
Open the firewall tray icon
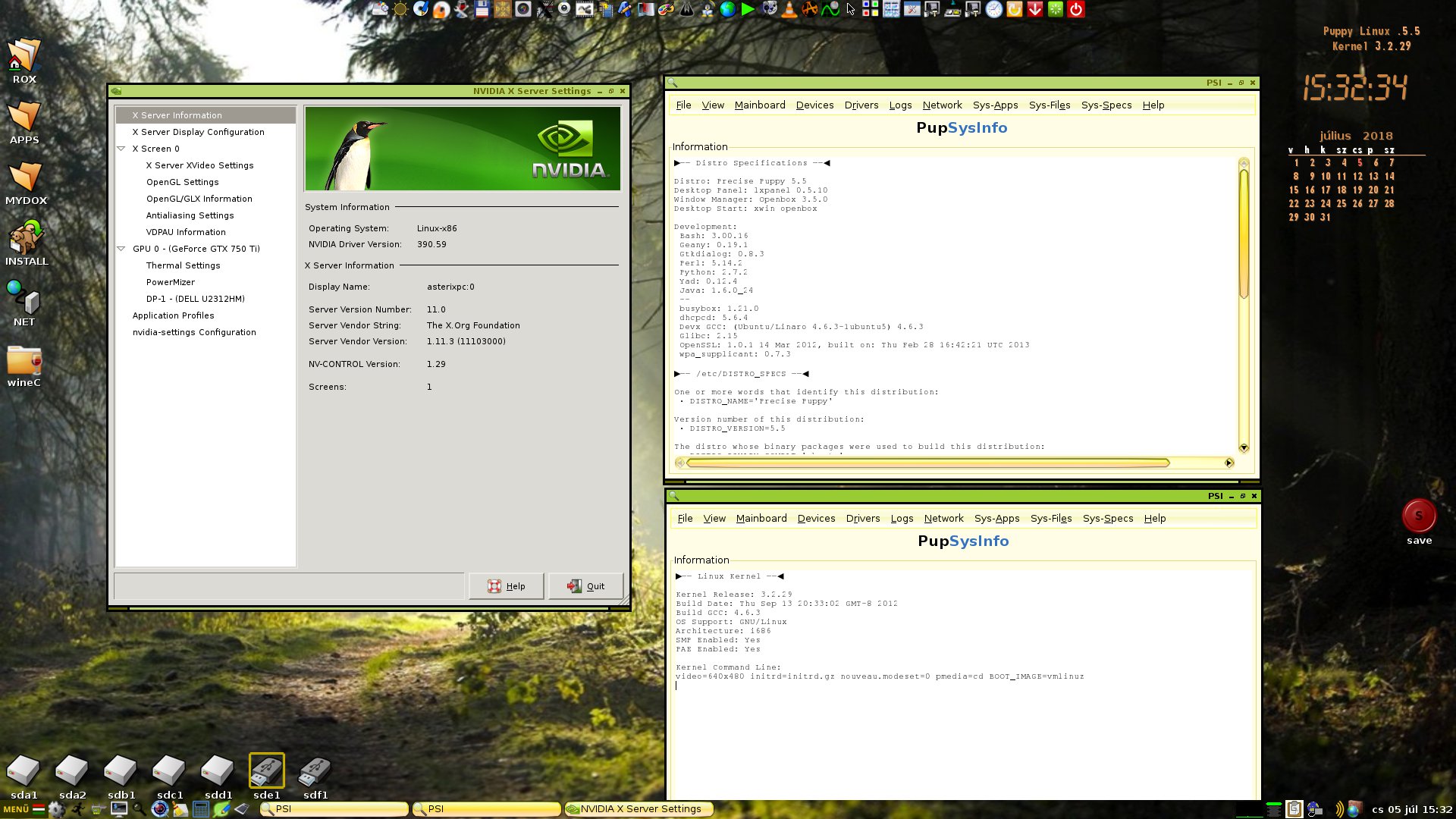(x=1354, y=809)
